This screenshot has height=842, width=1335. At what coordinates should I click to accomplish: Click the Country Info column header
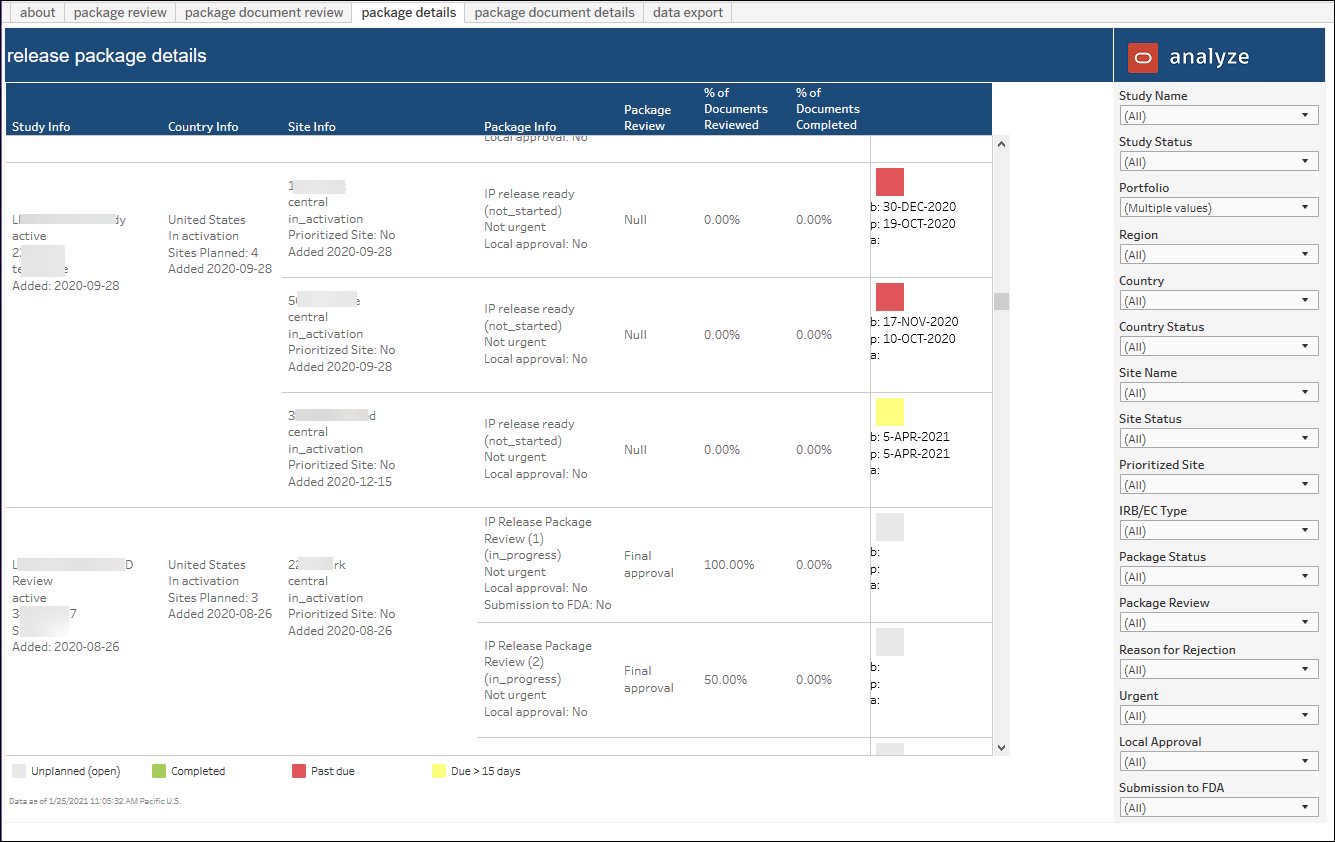click(203, 127)
